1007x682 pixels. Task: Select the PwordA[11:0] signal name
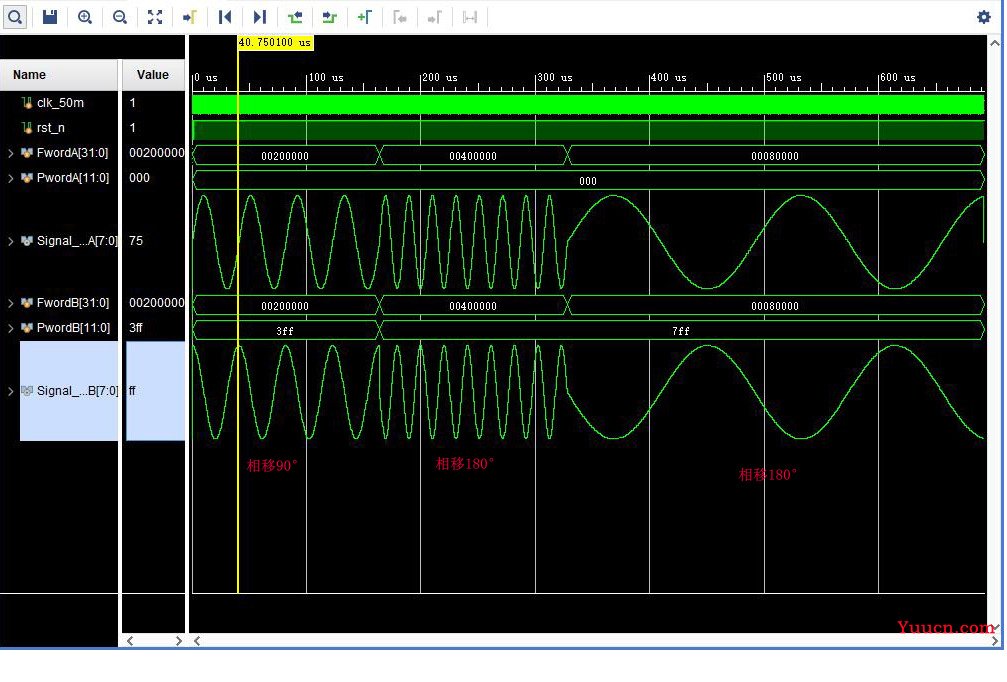click(x=73, y=178)
